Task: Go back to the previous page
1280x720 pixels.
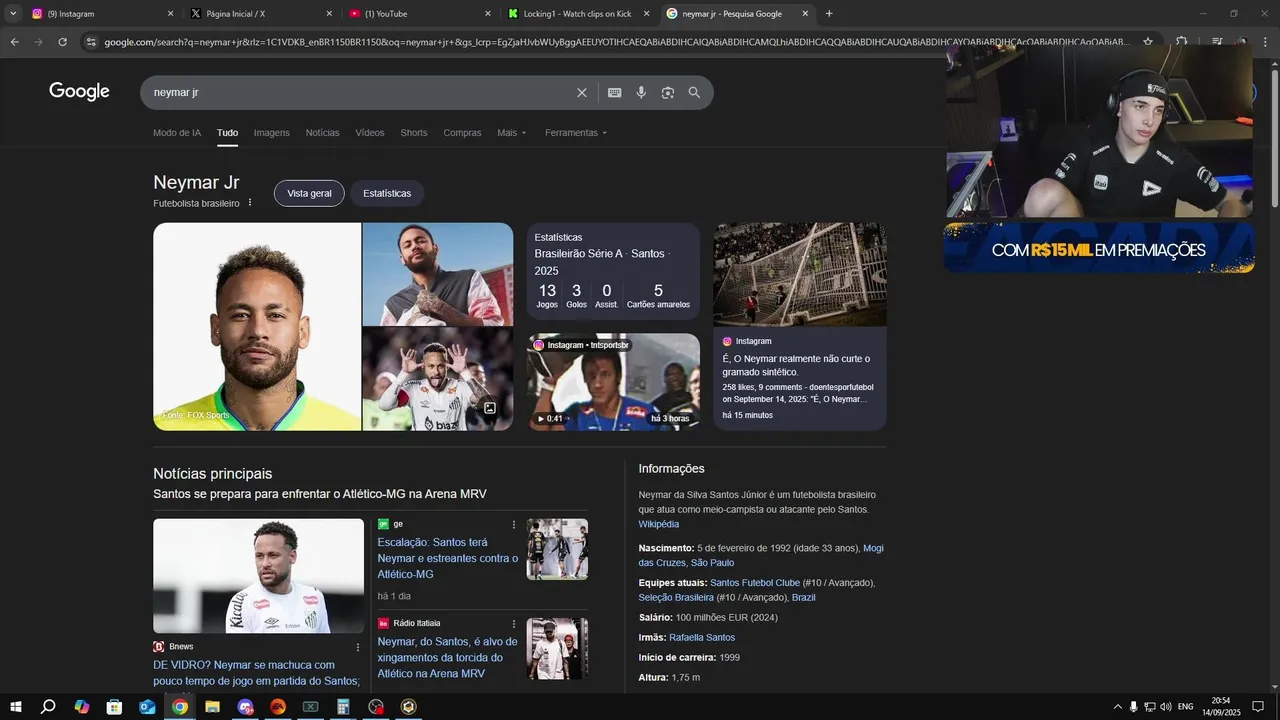Action: pos(14,42)
